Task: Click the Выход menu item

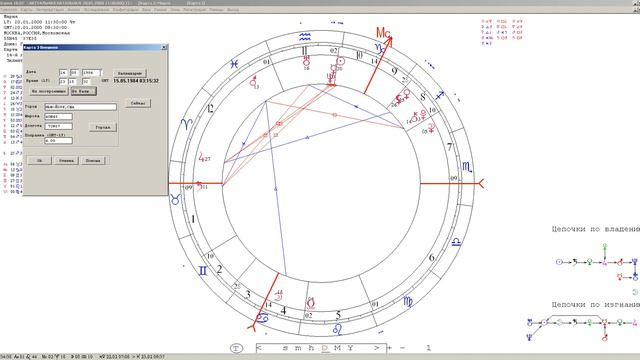Action: click(x=233, y=9)
